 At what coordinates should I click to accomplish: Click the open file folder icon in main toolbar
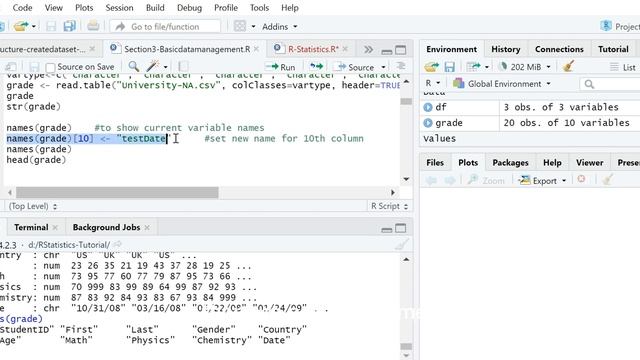(21, 27)
